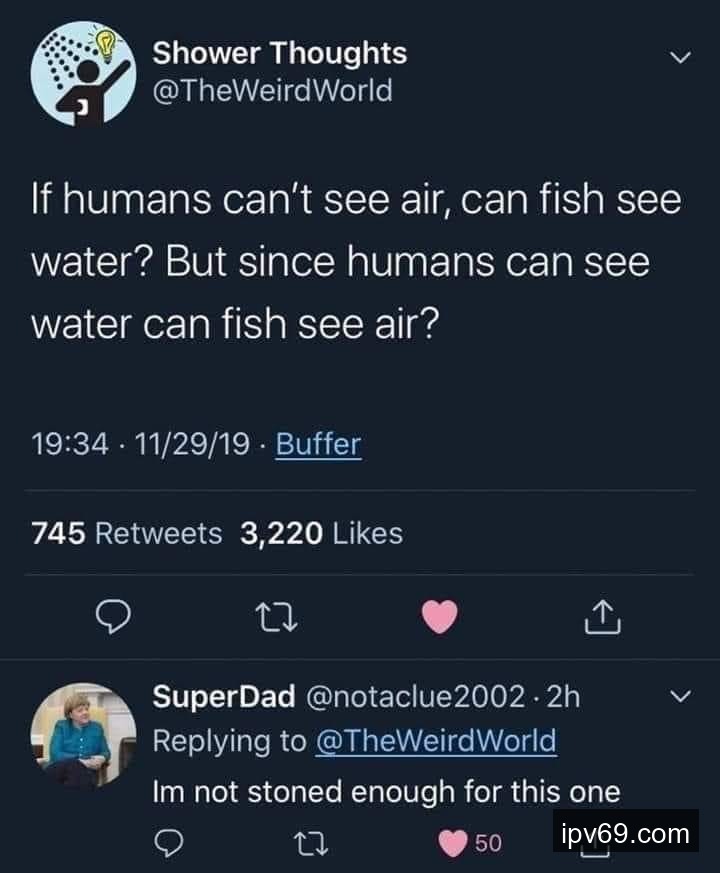Expand the main tweet options chevron

(x=680, y=58)
